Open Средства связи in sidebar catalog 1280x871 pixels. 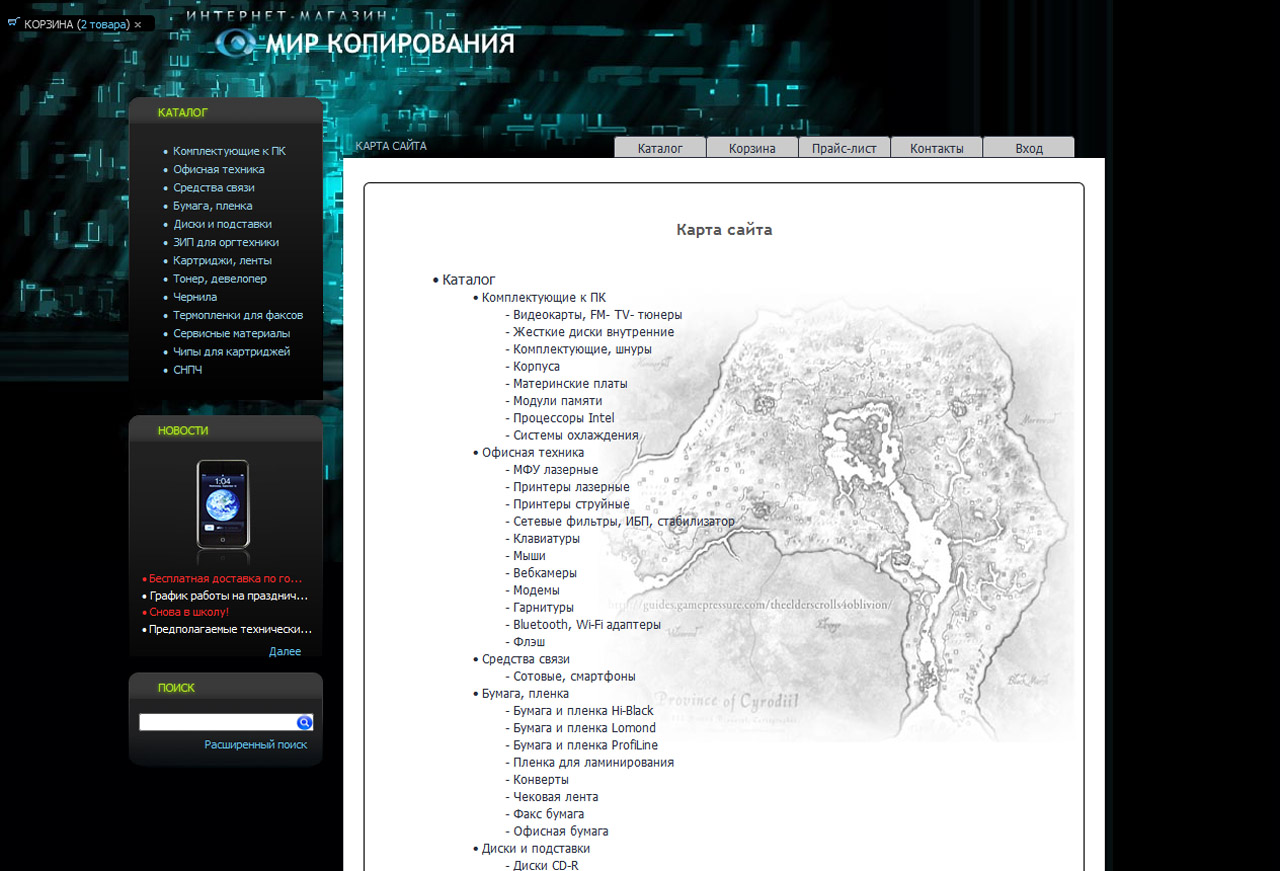click(x=214, y=187)
